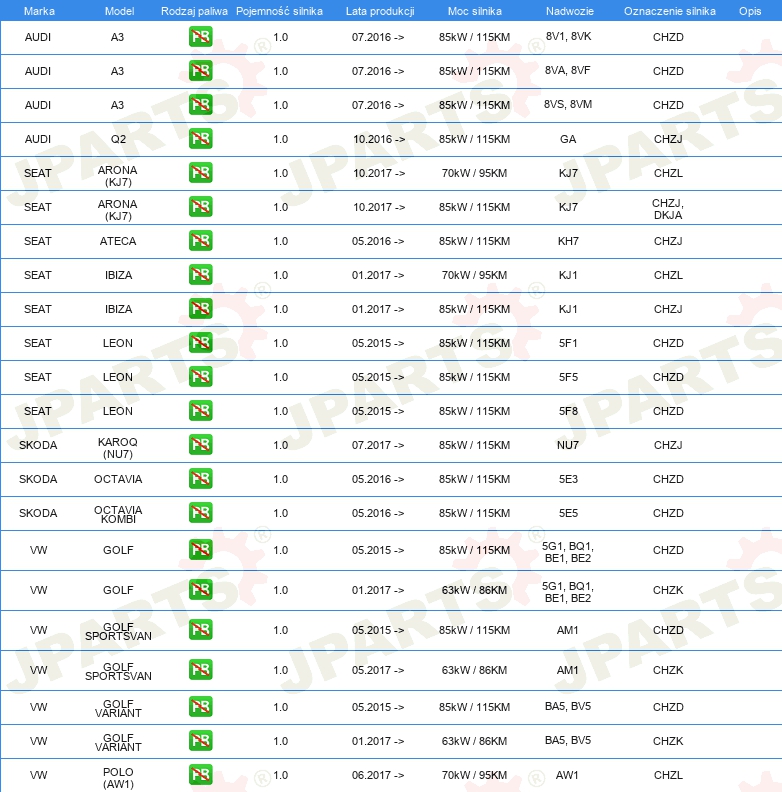The height and width of the screenshot is (792, 782).
Task: Click the fuel icon in the Audi A3 8VA, 8VF row
Action: click(201, 71)
